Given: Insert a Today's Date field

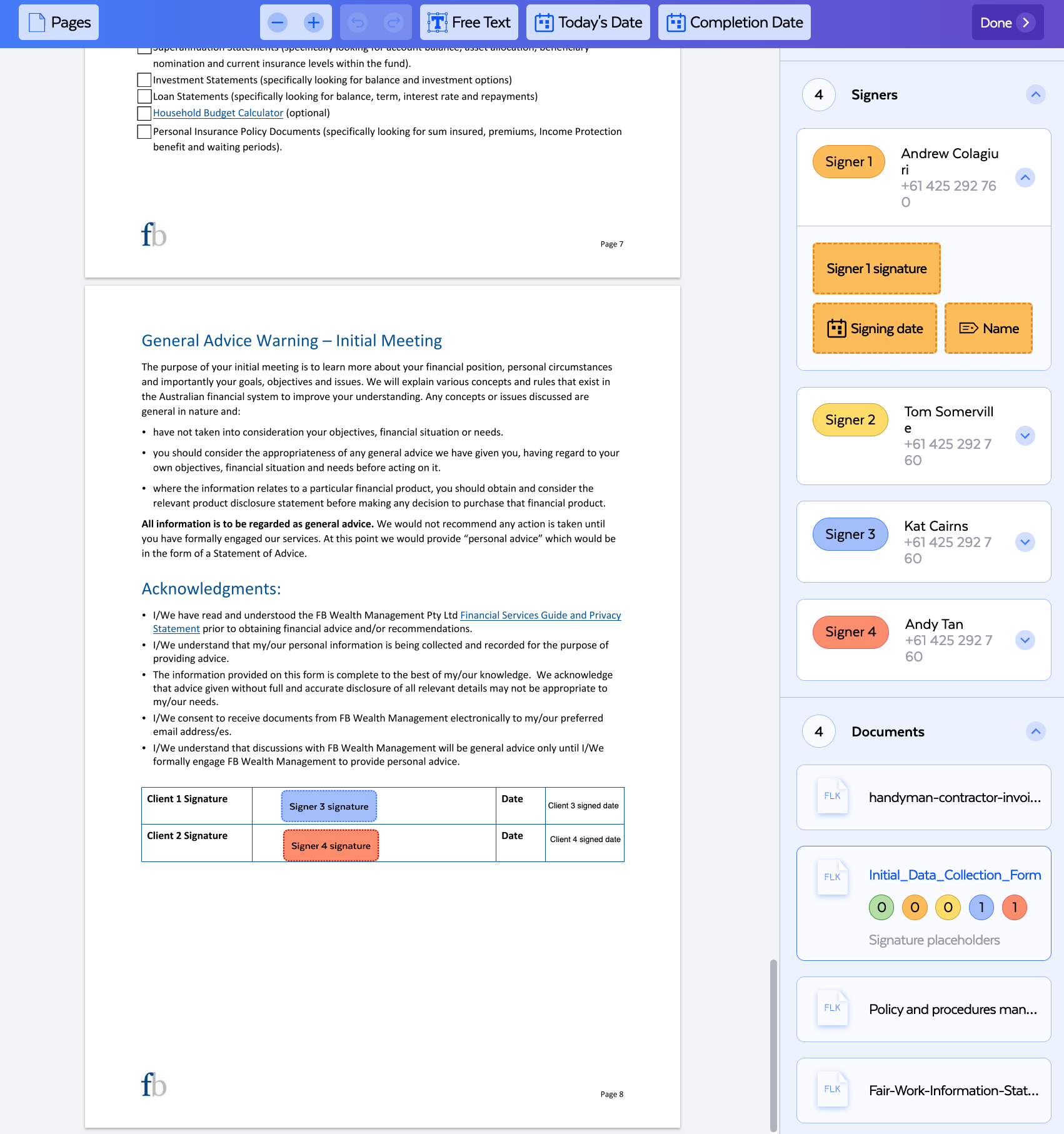Looking at the screenshot, I should (x=588, y=22).
